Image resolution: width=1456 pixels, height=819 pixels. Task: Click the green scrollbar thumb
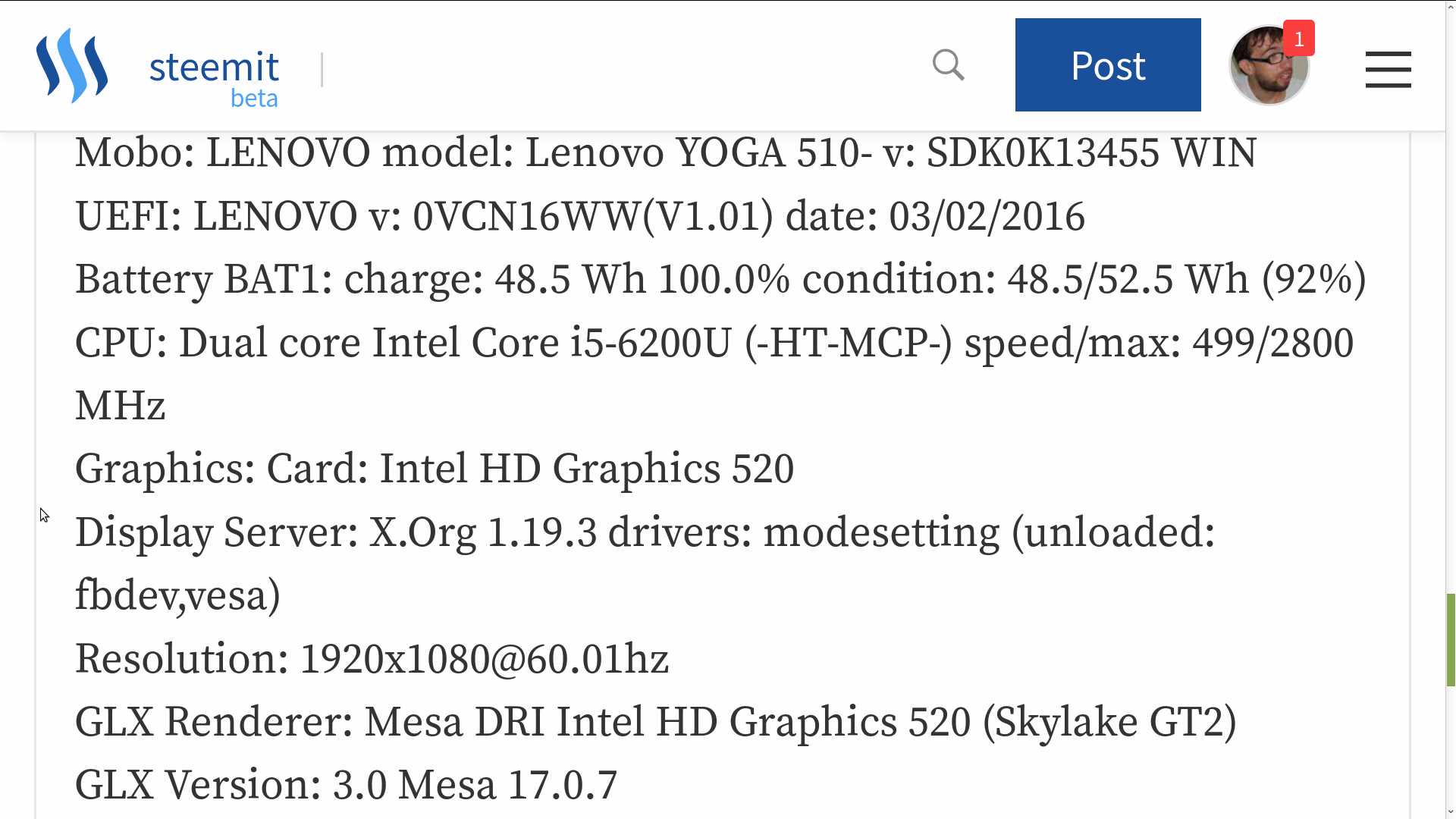tap(1451, 640)
